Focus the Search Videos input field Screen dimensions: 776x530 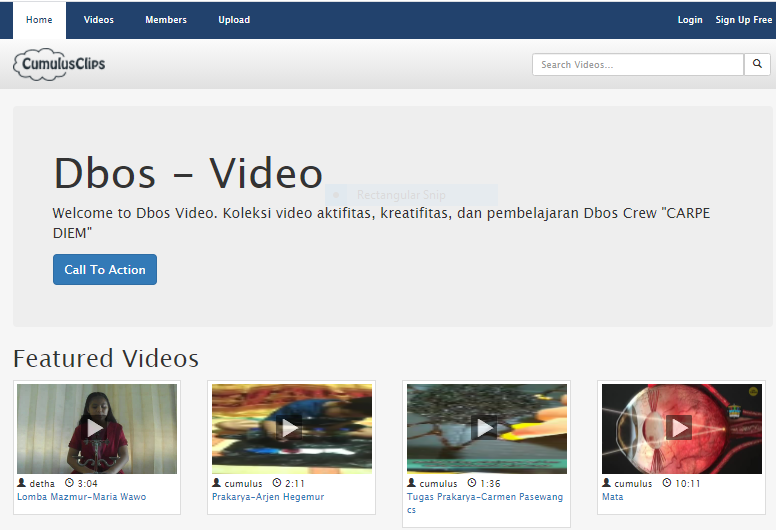coord(638,65)
